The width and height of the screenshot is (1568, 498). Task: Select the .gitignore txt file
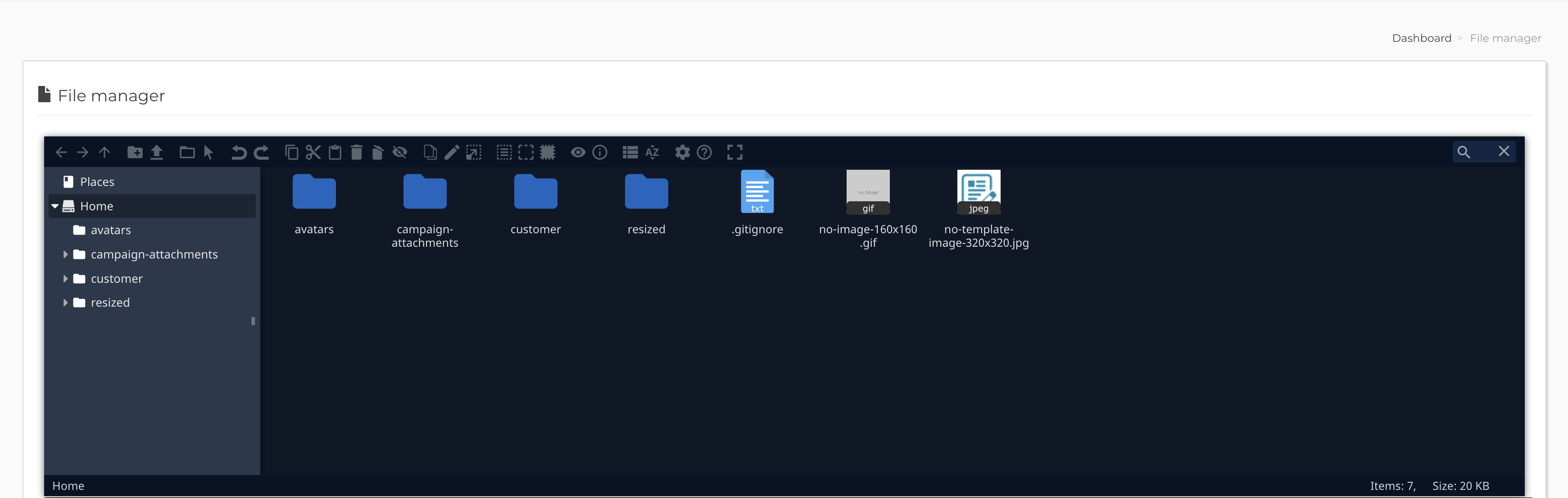[x=757, y=192]
